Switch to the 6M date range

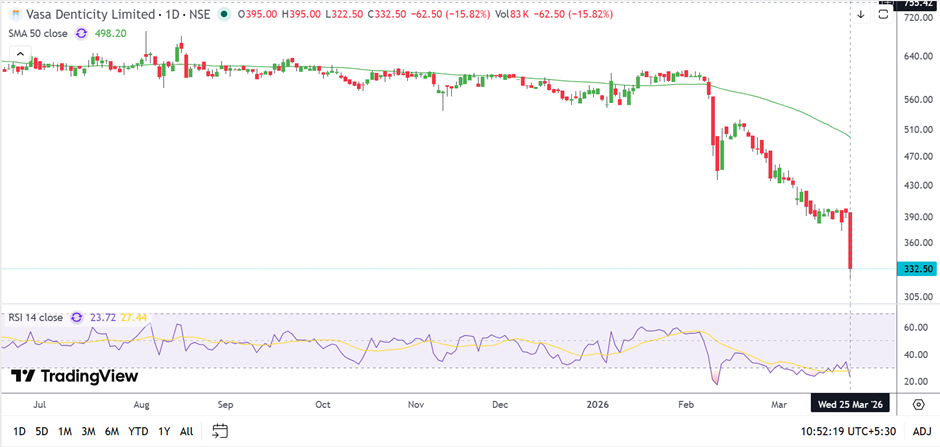point(112,431)
